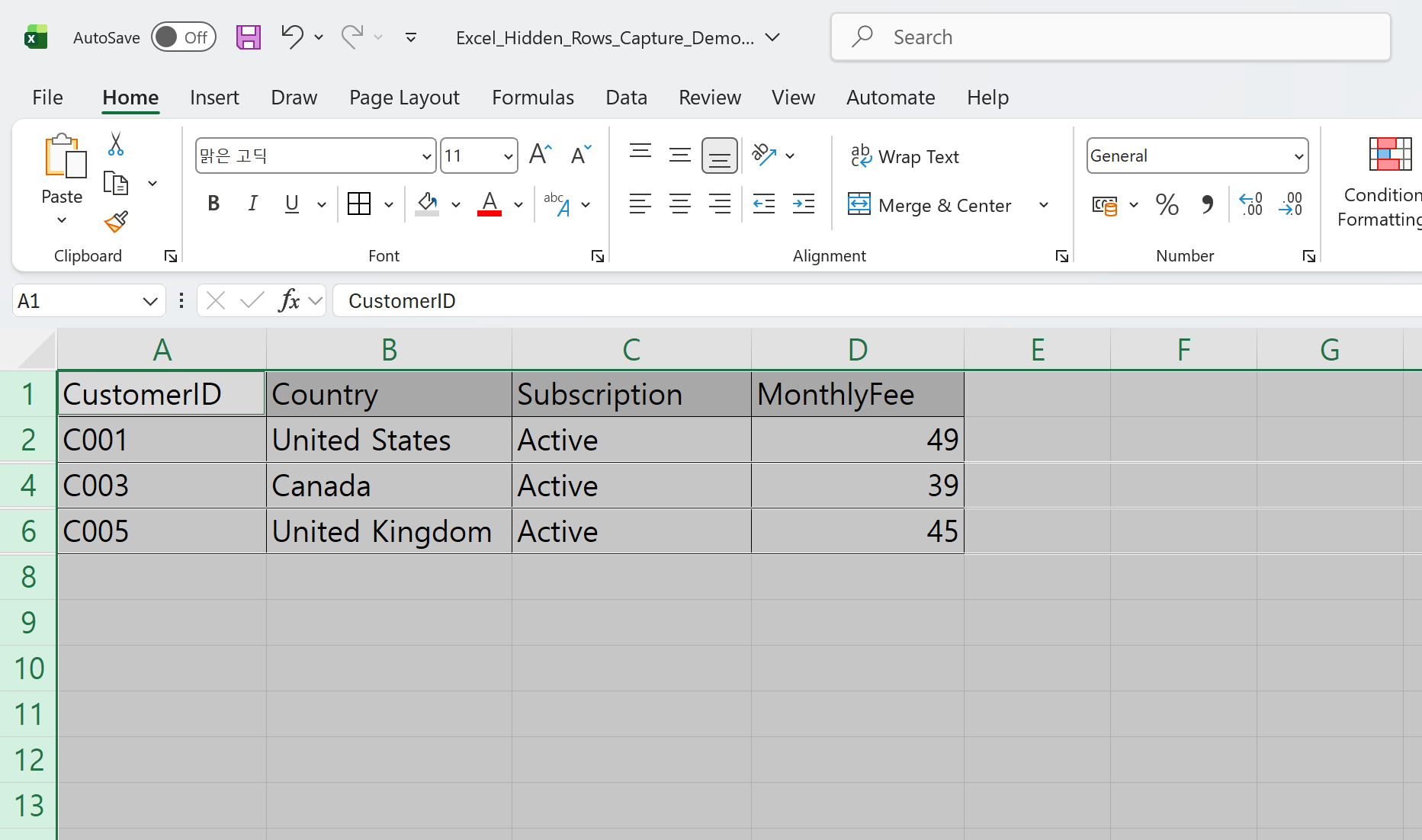Screen dimensions: 1422x840
Task: Expand the General number format dropdown
Action: (1298, 157)
